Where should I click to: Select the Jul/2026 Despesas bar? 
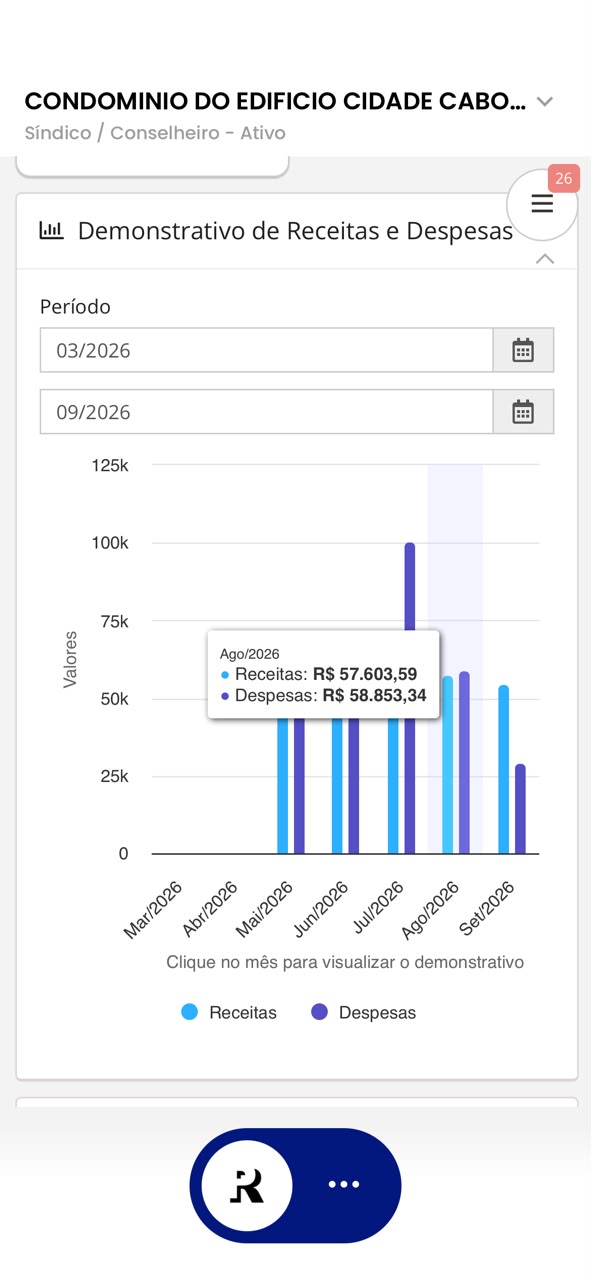point(410,698)
